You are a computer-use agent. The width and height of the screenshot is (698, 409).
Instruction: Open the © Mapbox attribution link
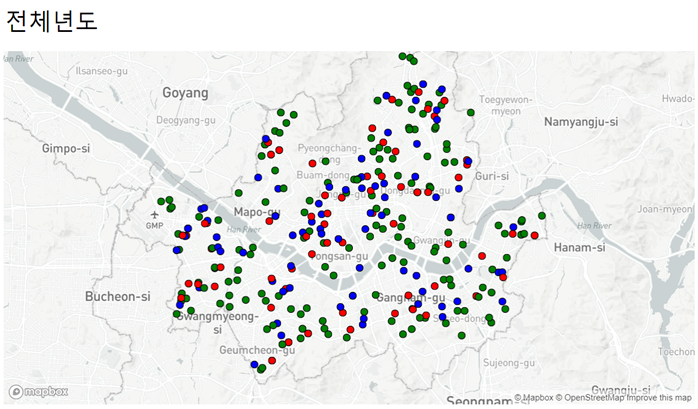(x=534, y=397)
